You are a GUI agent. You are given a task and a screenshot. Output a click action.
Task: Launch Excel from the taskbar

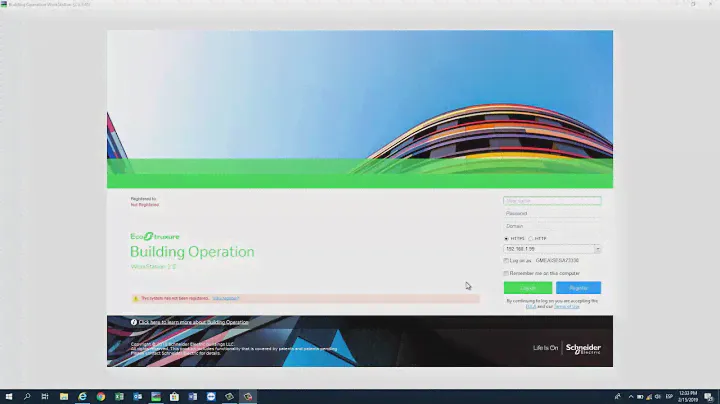tap(119, 396)
